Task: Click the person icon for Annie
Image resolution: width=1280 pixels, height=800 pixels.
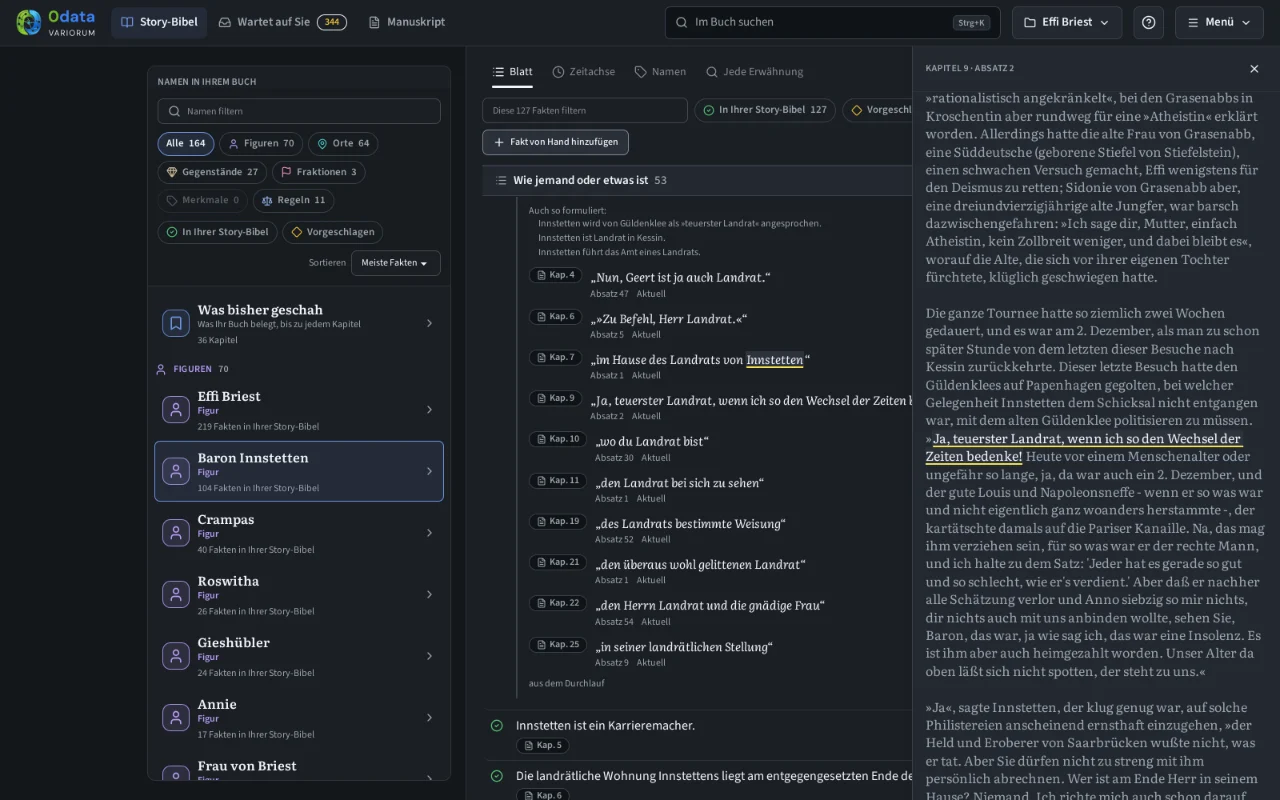Action: click(176, 718)
